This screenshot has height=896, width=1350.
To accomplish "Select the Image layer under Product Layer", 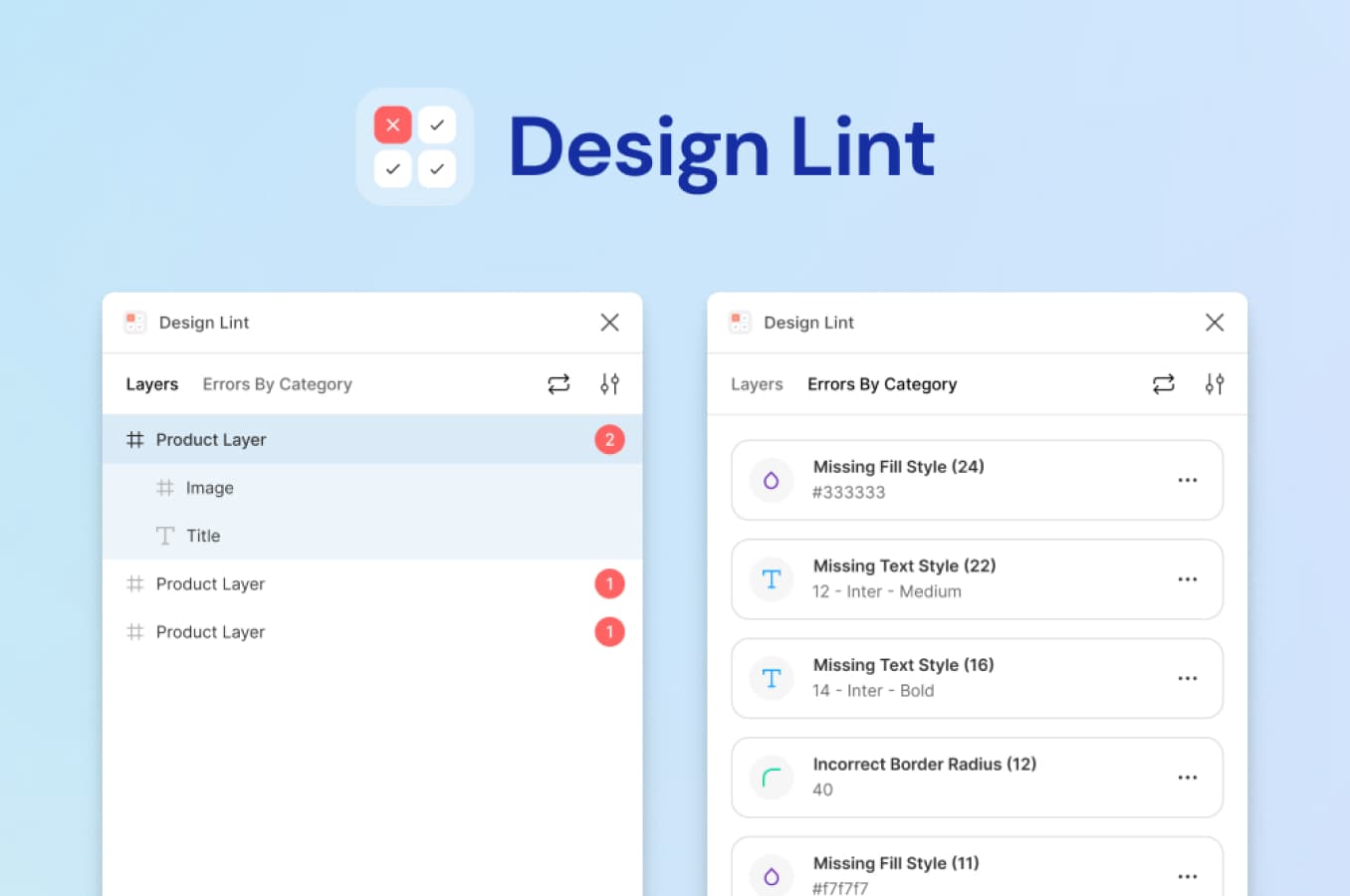I will [209, 488].
